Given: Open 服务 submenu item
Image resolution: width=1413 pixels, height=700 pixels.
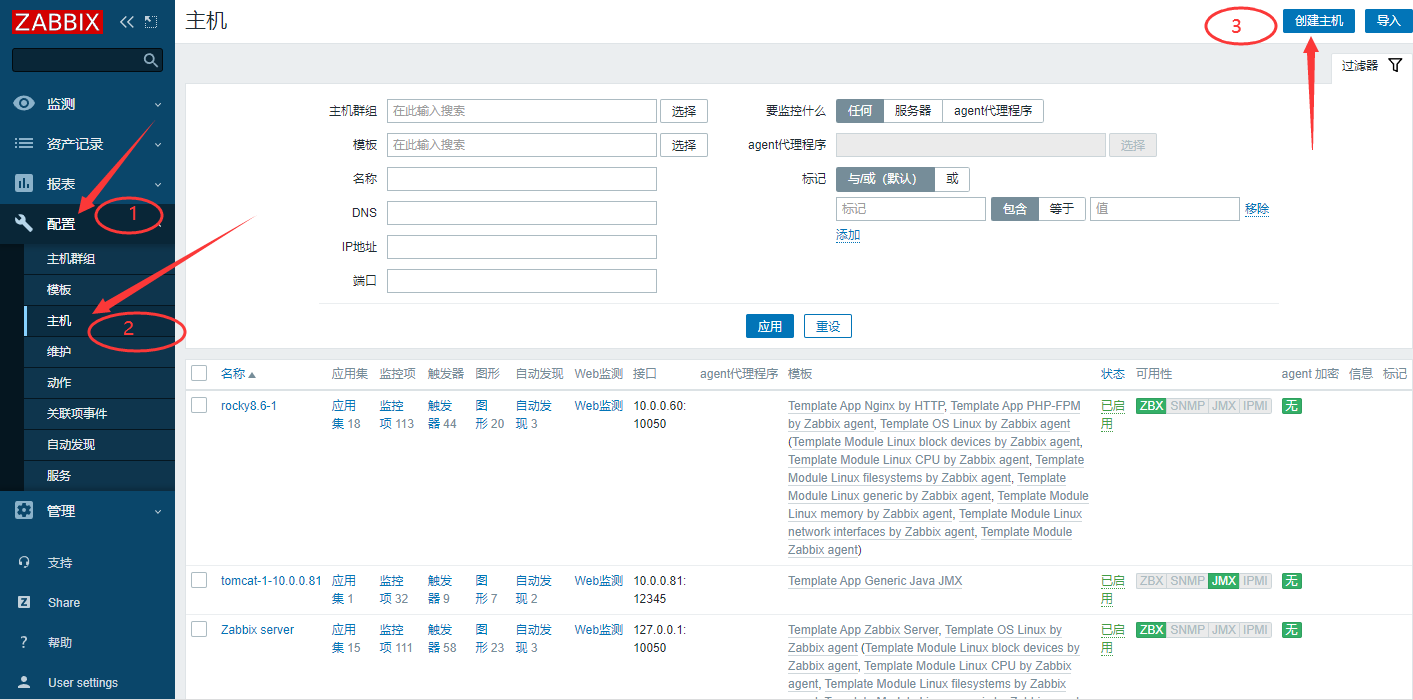Looking at the screenshot, I should pyautogui.click(x=99, y=476).
